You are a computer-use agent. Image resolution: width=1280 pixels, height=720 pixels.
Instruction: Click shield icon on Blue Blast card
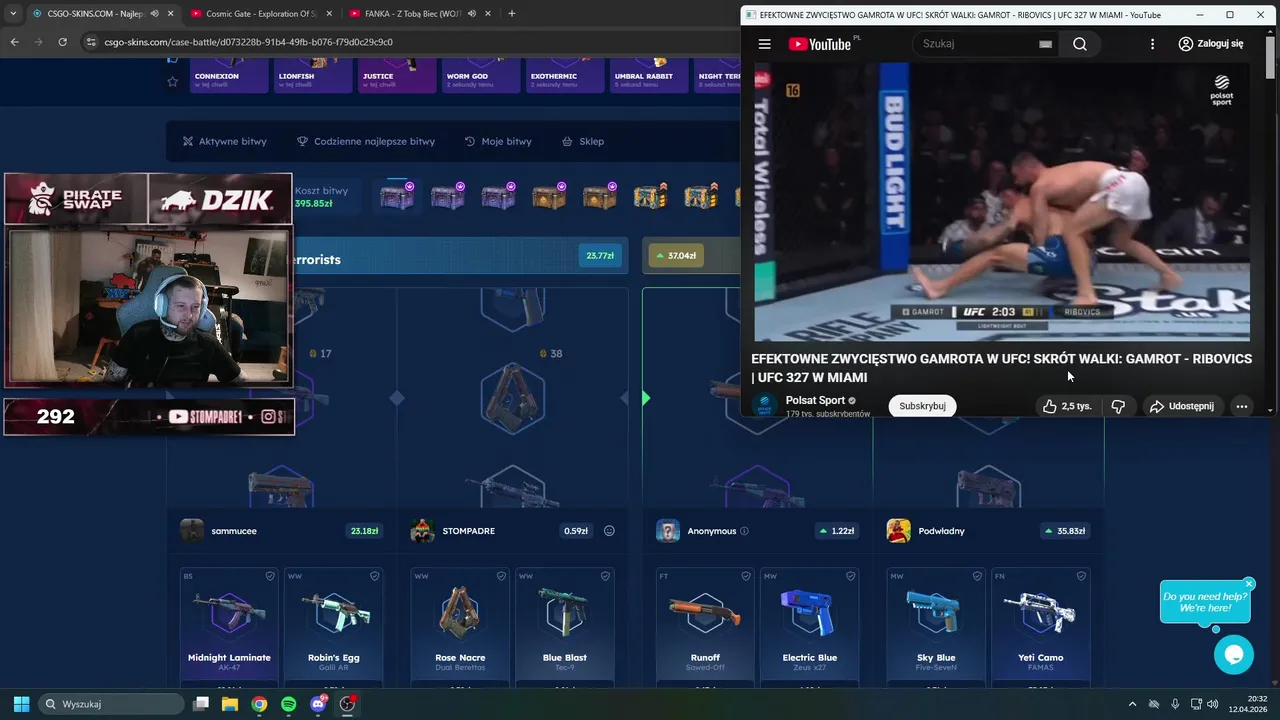coord(605,576)
